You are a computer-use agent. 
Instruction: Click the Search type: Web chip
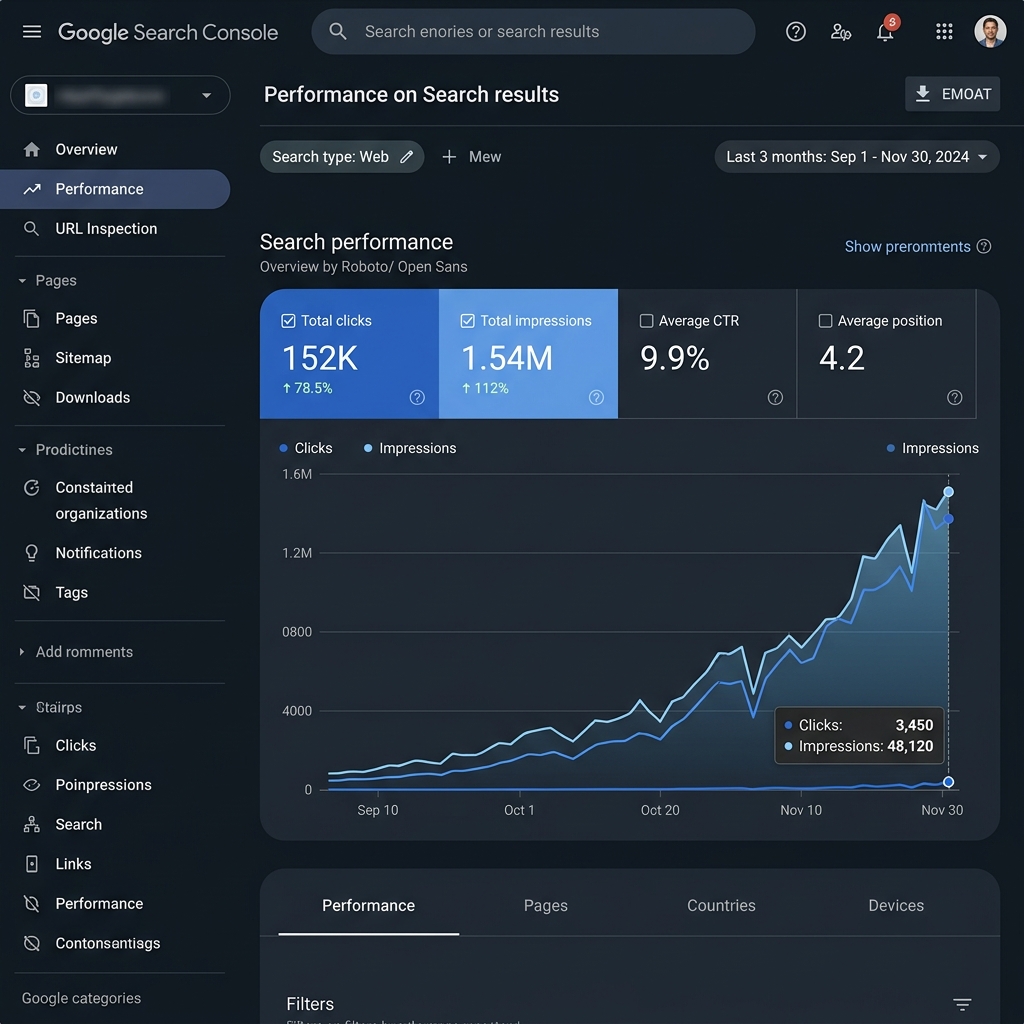pyautogui.click(x=342, y=157)
